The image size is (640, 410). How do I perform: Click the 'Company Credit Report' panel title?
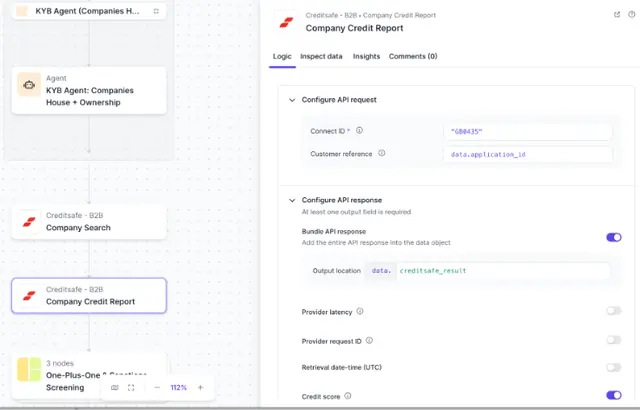pyautogui.click(x=354, y=28)
